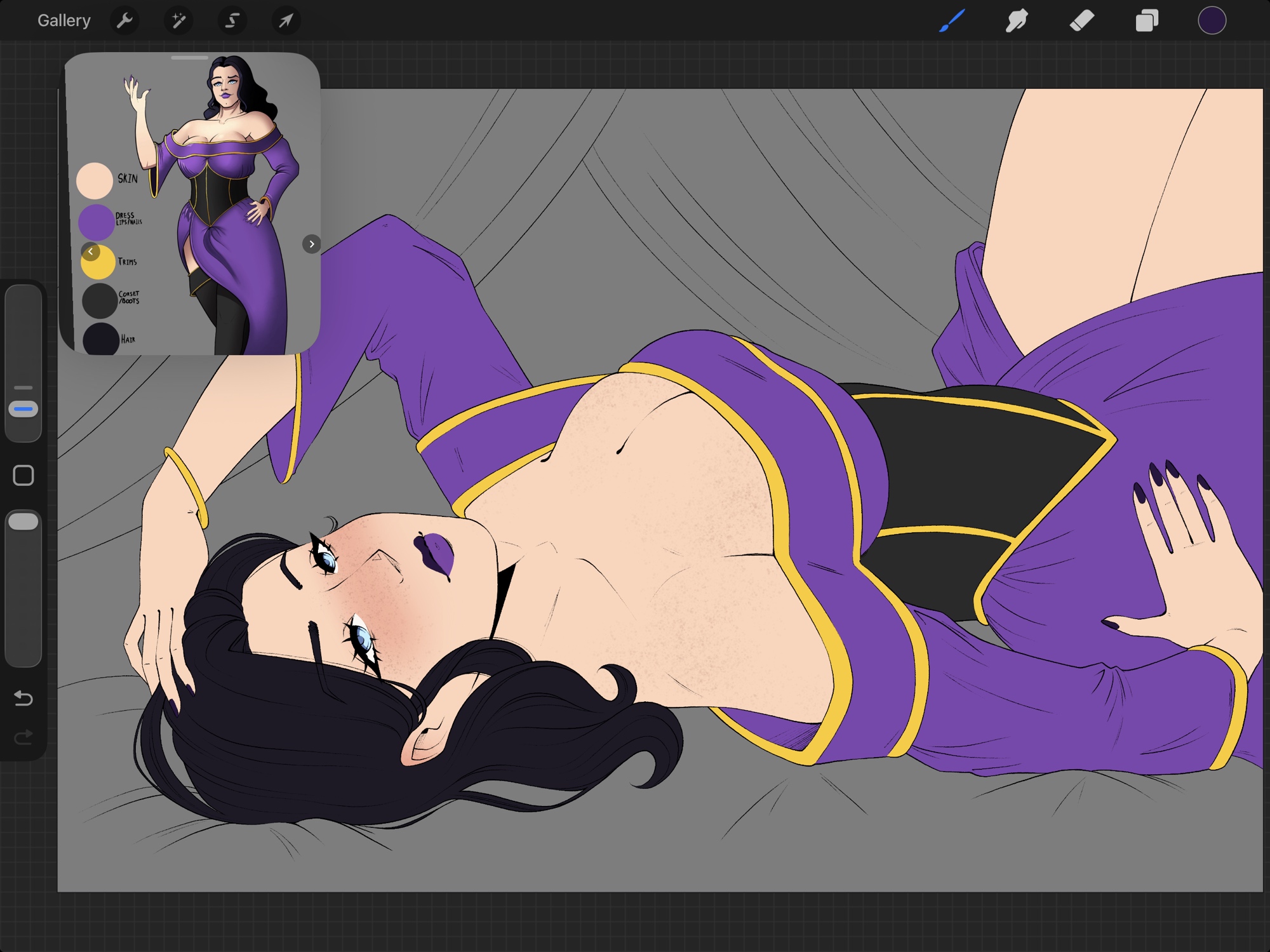
Task: Select the Smudge tool
Action: [1017, 20]
